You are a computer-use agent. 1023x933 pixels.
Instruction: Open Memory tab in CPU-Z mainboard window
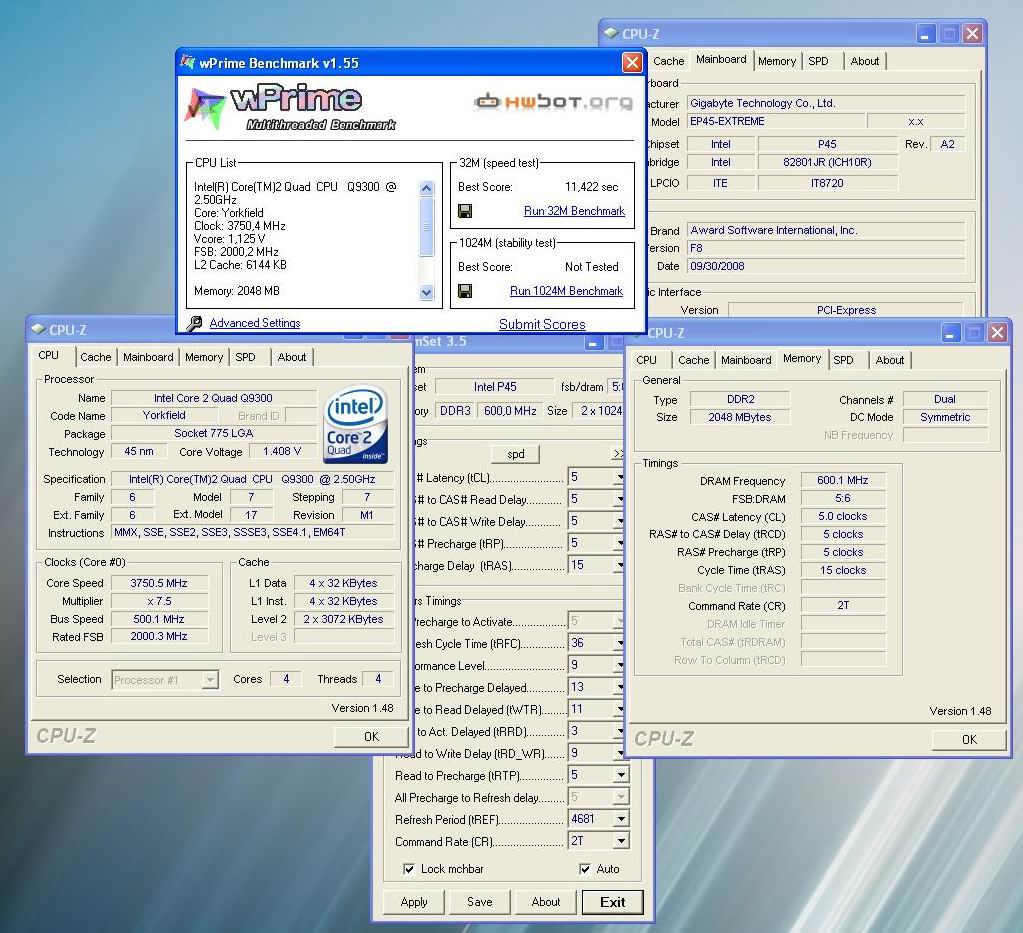[x=776, y=61]
